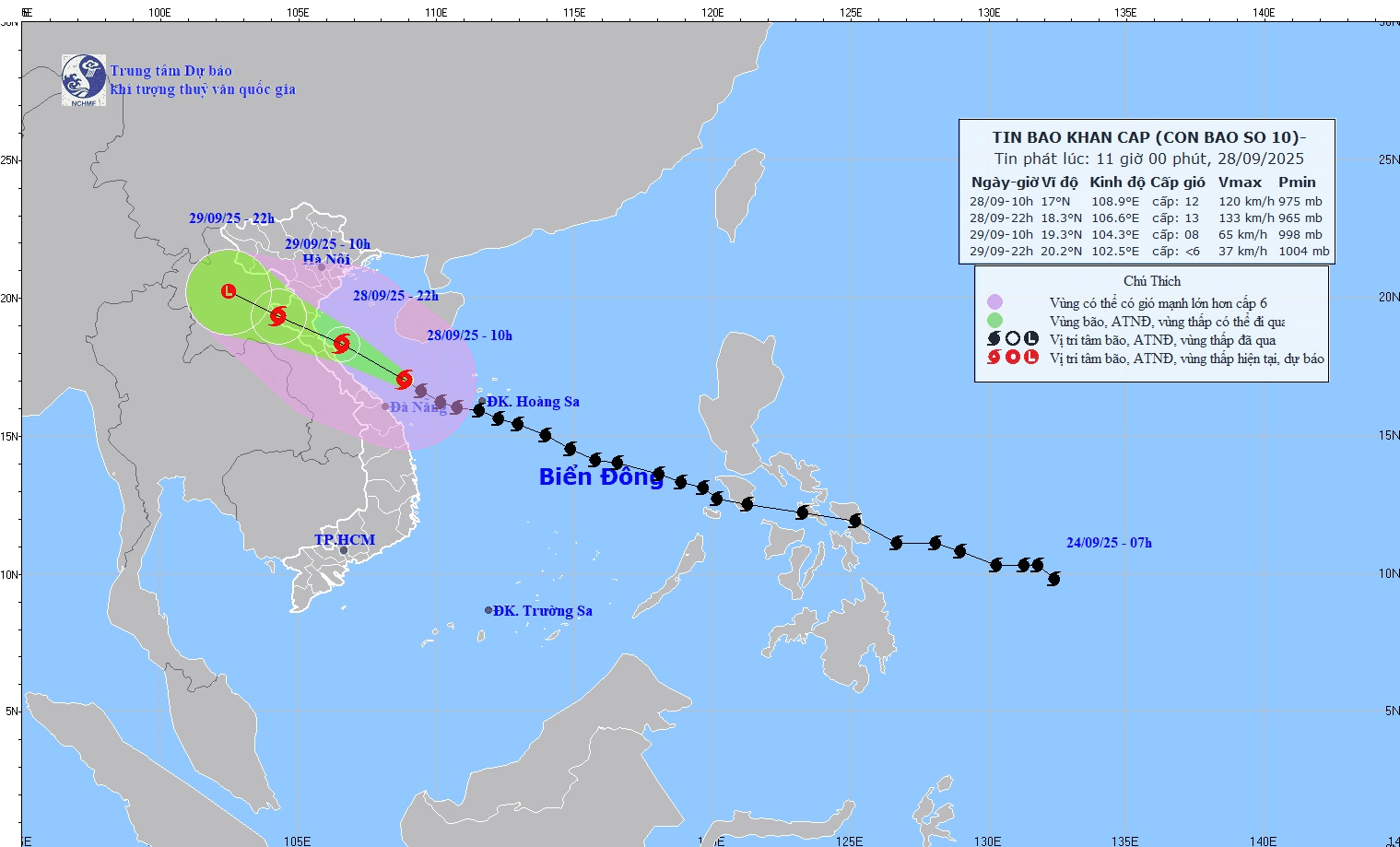Click the 102.5°E longitude cell
Viewport: 1400px width, 847px height.
(1115, 251)
